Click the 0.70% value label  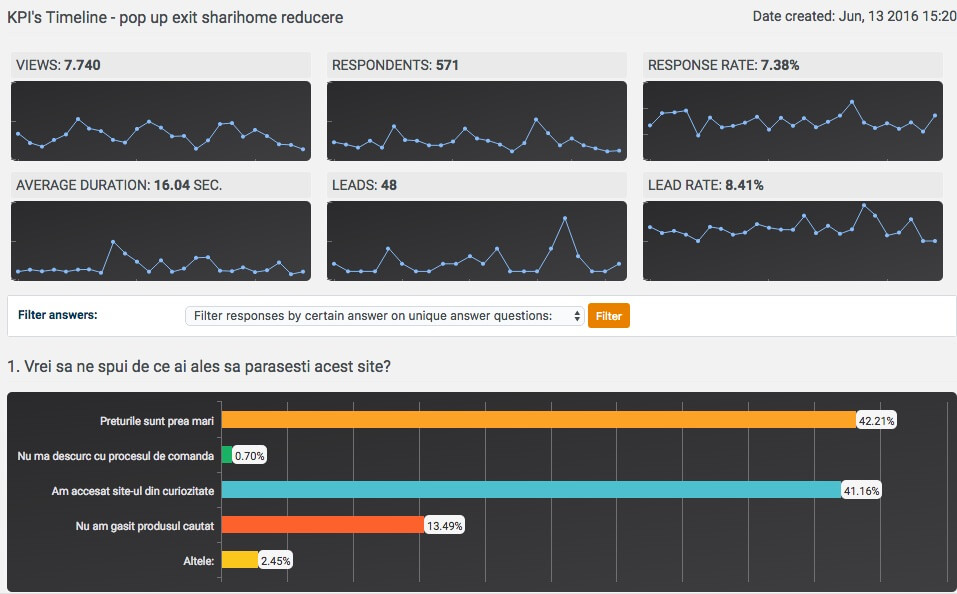pyautogui.click(x=250, y=455)
